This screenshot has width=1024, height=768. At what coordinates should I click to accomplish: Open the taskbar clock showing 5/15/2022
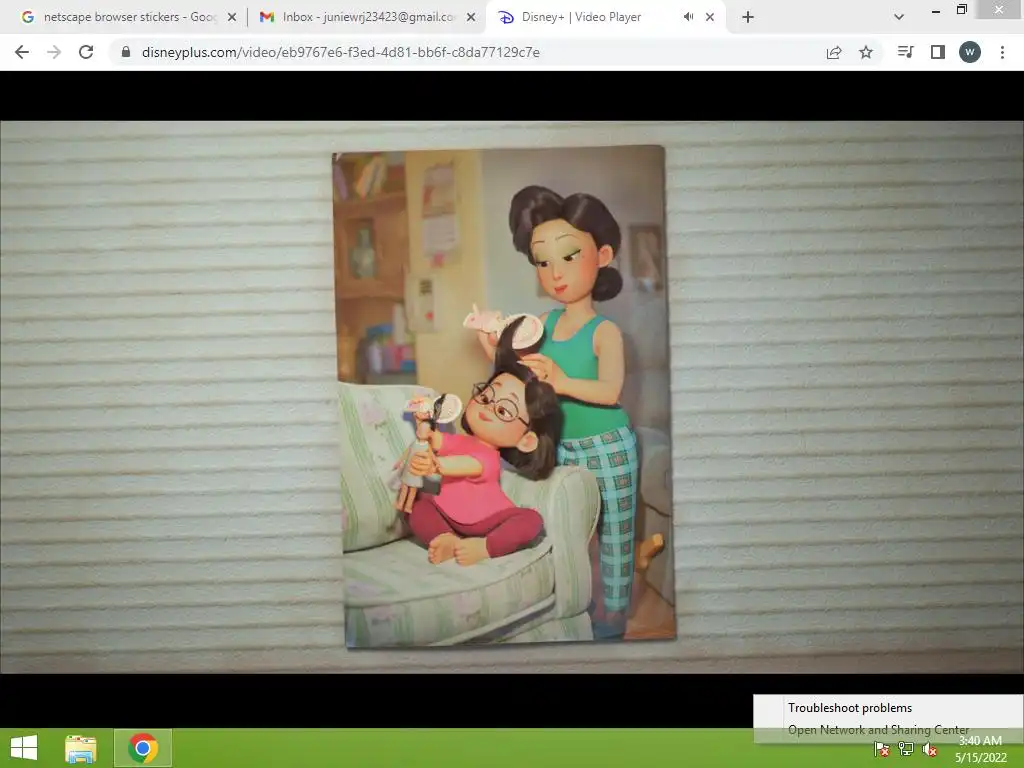coord(980,749)
